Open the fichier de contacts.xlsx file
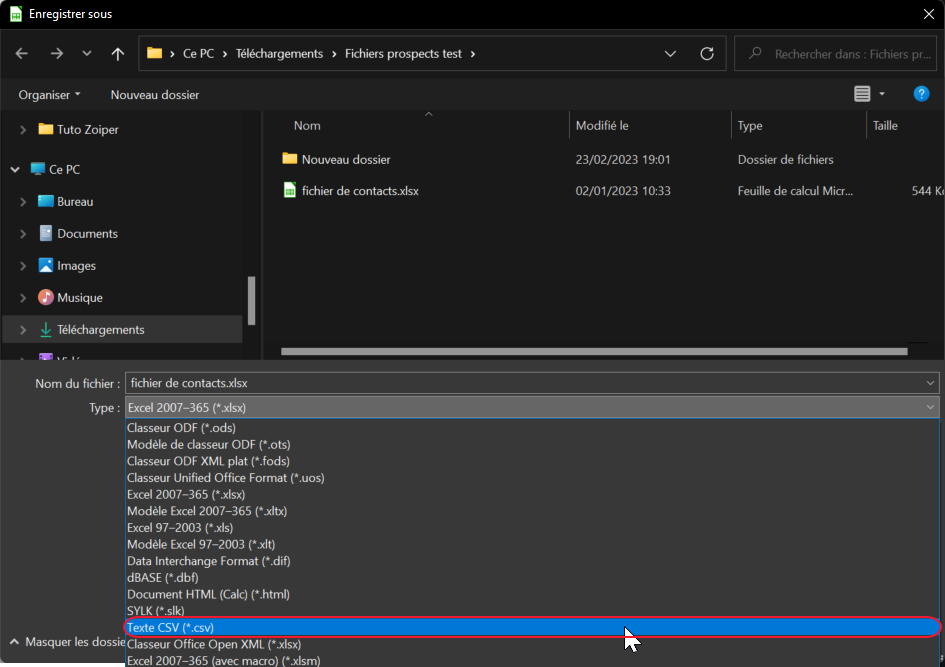945x667 pixels. pyautogui.click(x=359, y=190)
